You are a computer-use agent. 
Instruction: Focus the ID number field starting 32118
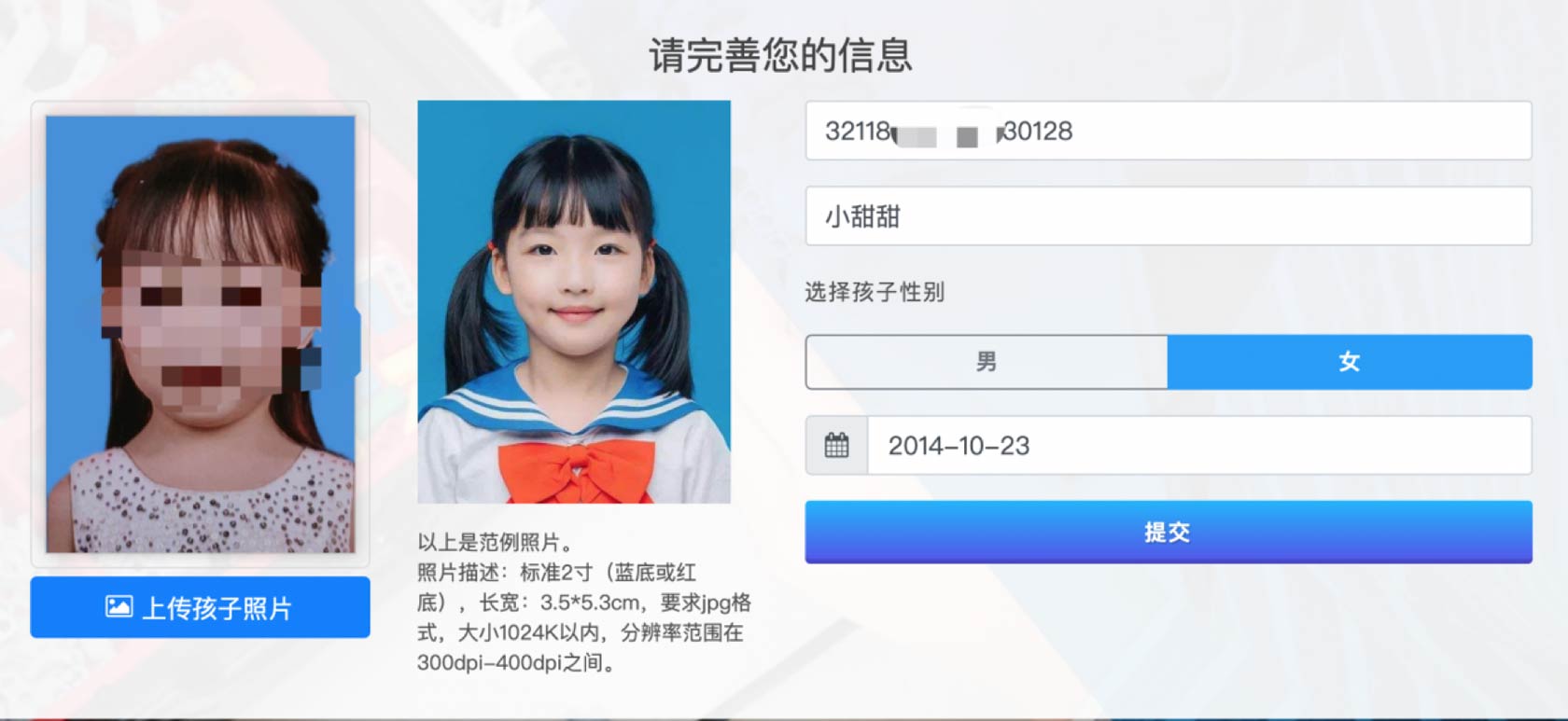click(x=1169, y=131)
